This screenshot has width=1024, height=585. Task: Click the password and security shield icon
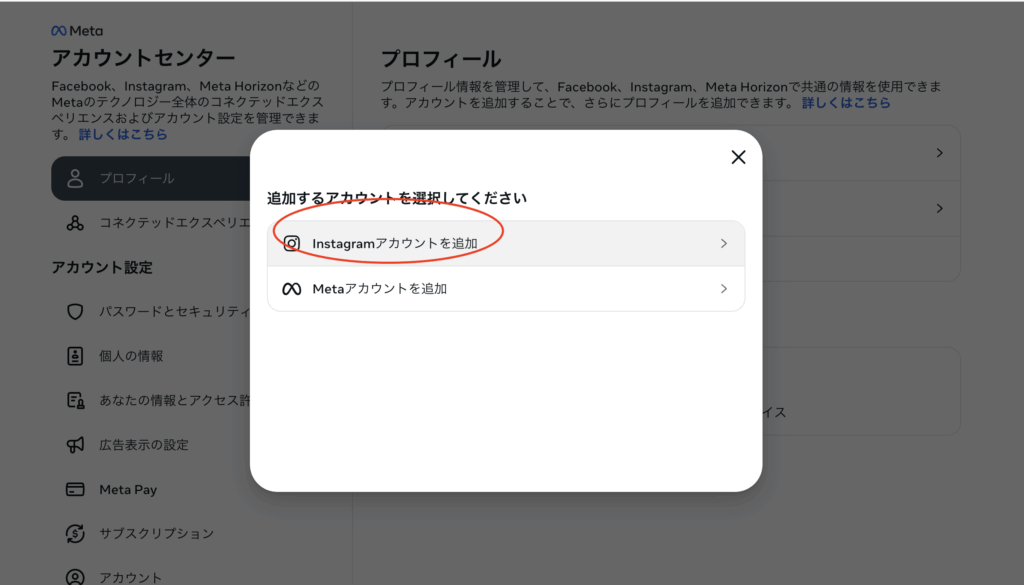point(75,312)
